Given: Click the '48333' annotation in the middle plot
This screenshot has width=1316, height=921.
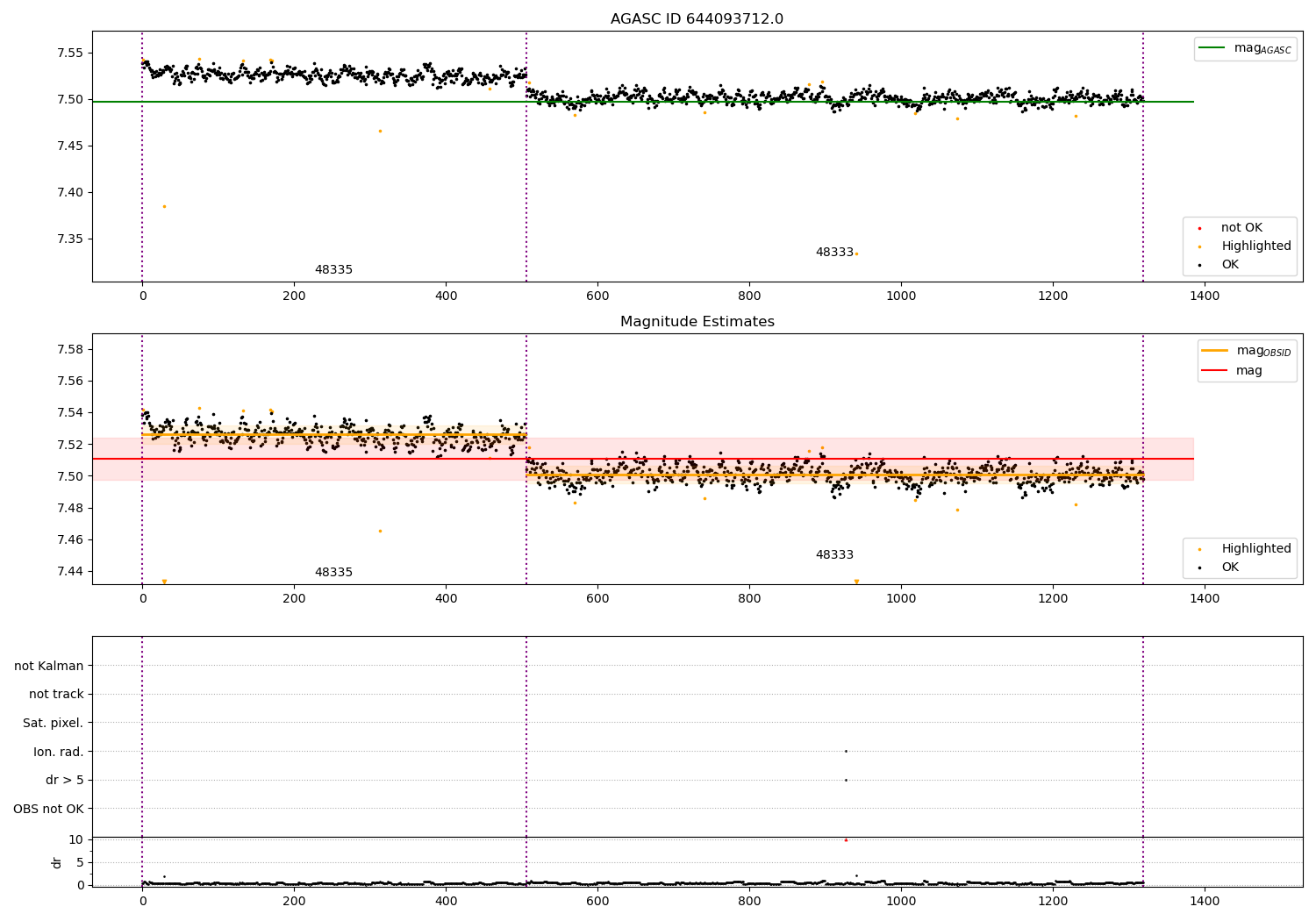Looking at the screenshot, I should (x=834, y=555).
